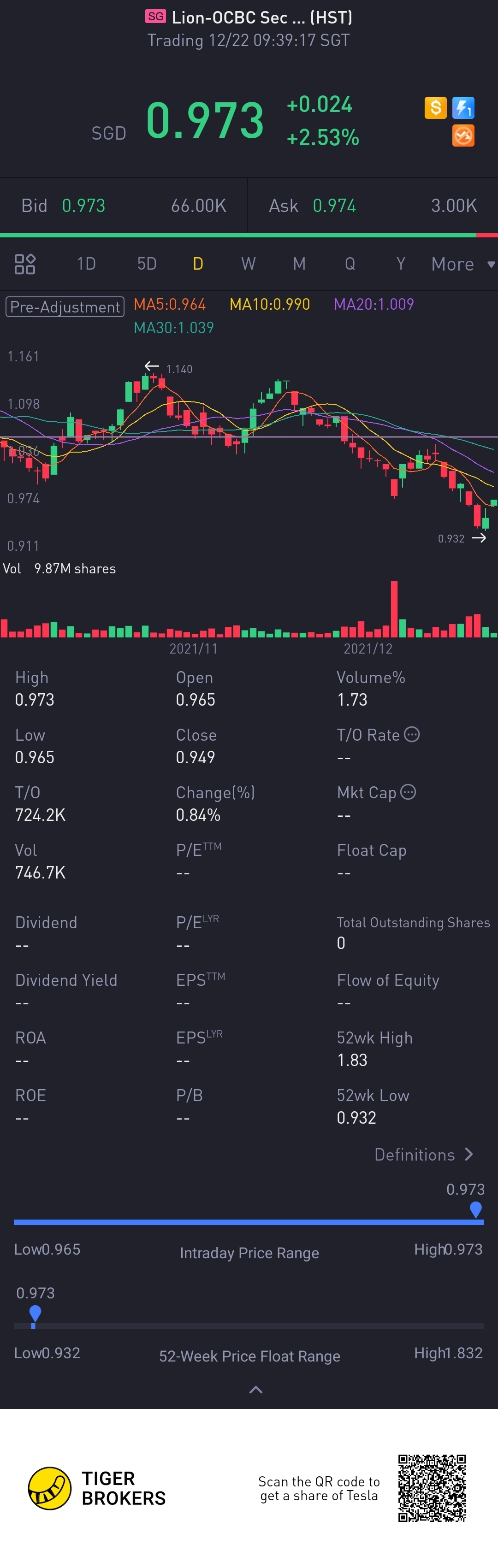Switch to the 1D chart tab

pos(86,264)
